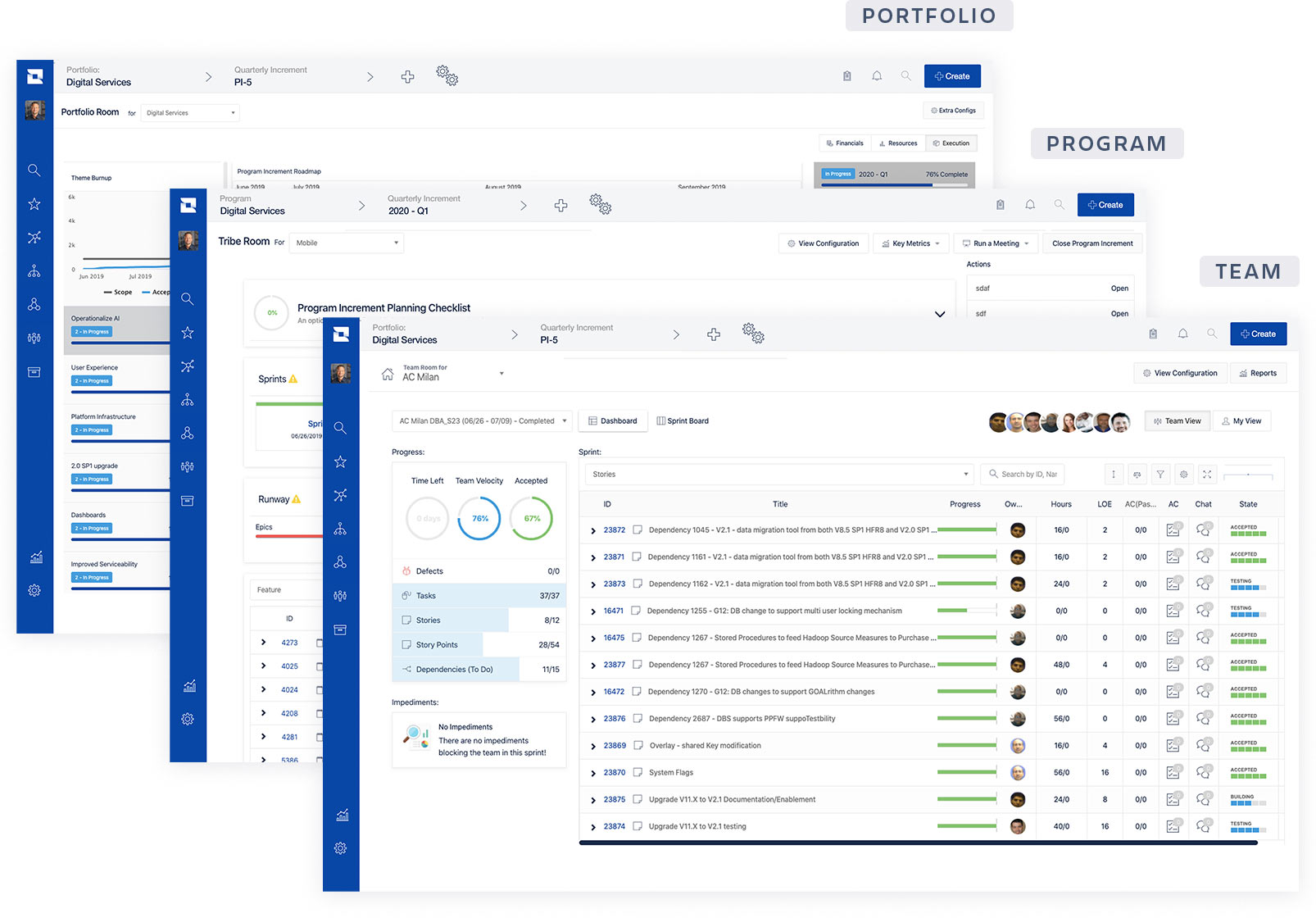This screenshot has height=918, width=1316.
Task: Click the Create button
Action: (1258, 334)
